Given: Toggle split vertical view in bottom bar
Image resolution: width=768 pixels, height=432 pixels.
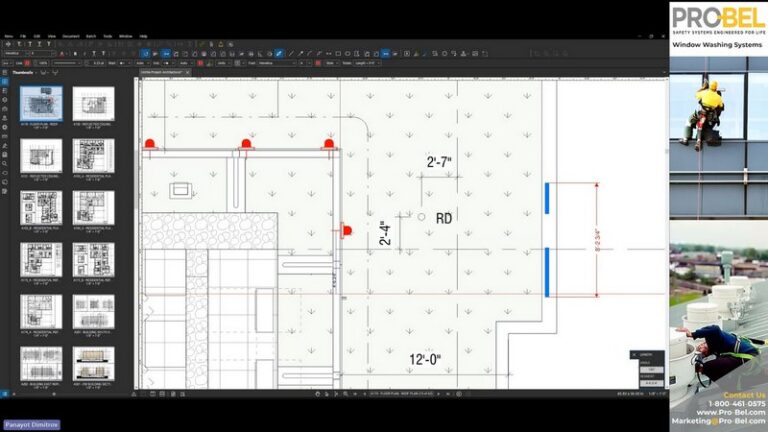Looking at the screenshot, I should click(x=162, y=394).
